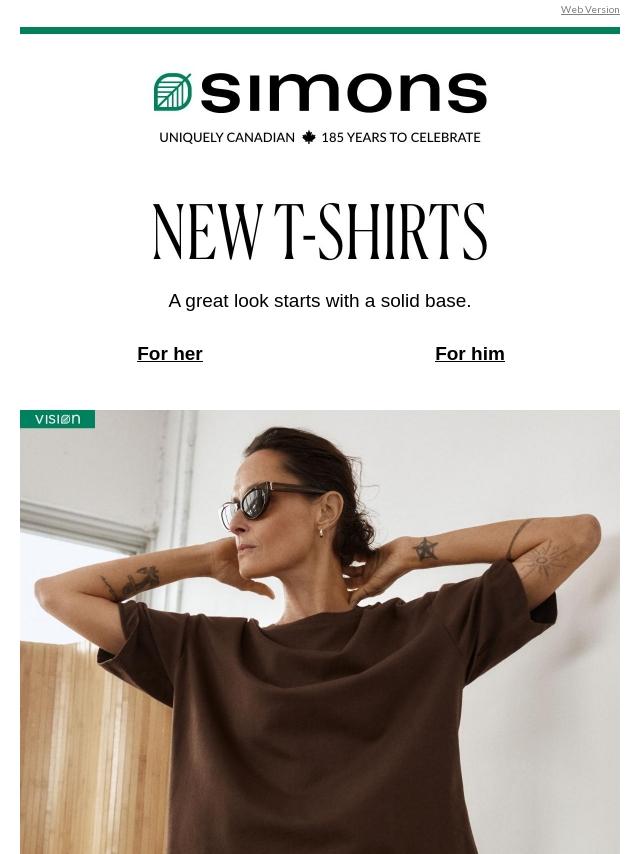Open the Web Version link
Viewport: 640px width, 854px height.
tap(590, 10)
